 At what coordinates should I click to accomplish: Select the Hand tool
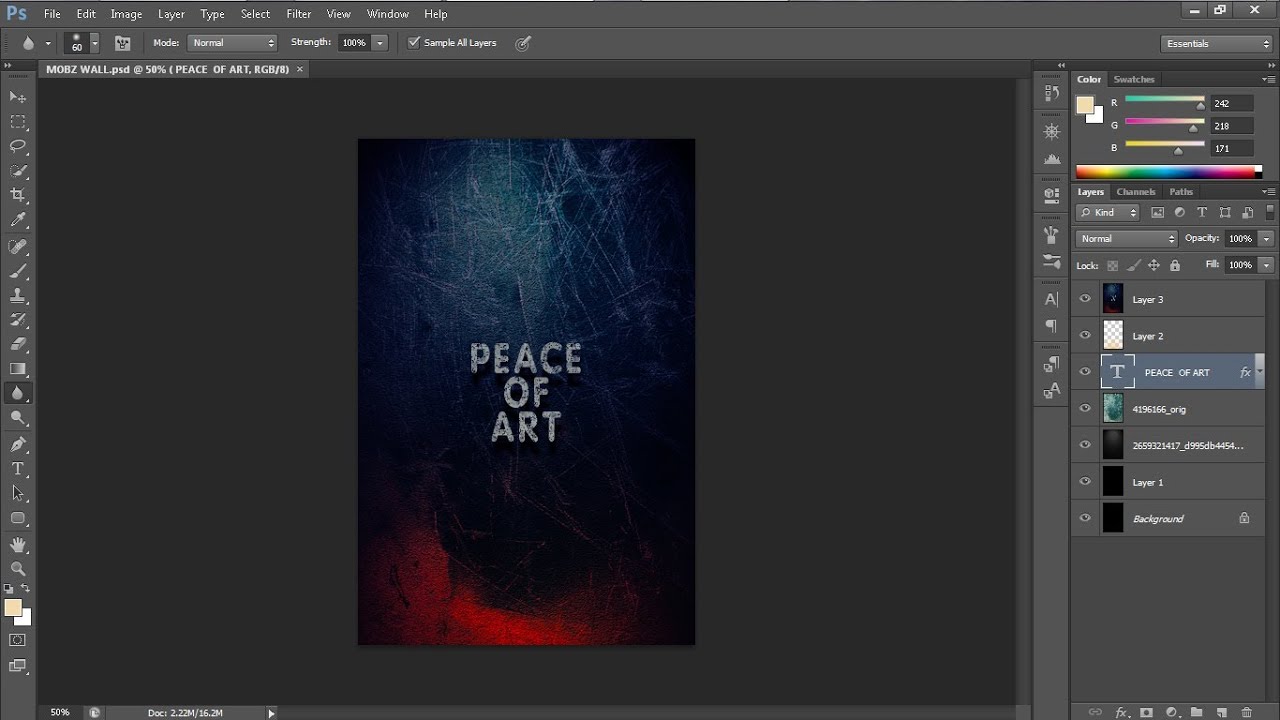[18, 545]
